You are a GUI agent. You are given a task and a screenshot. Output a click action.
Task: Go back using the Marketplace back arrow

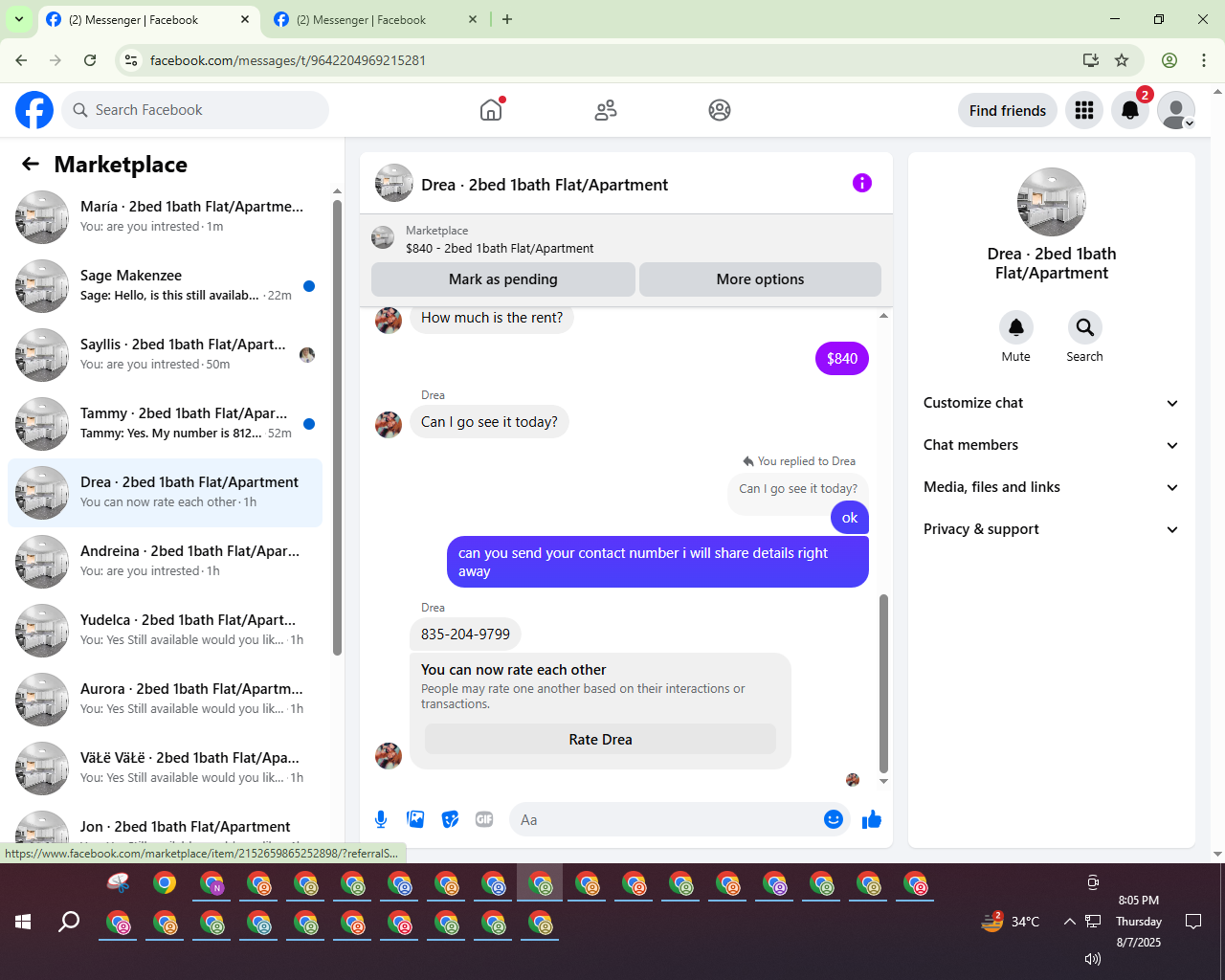[31, 164]
